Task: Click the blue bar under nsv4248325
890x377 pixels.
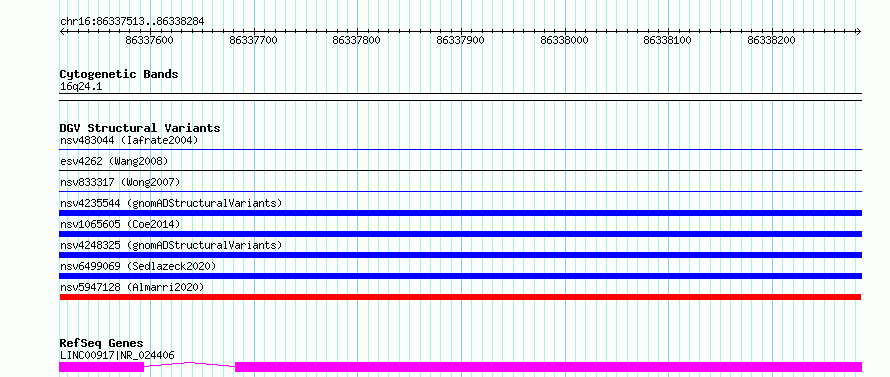Action: tap(460, 255)
